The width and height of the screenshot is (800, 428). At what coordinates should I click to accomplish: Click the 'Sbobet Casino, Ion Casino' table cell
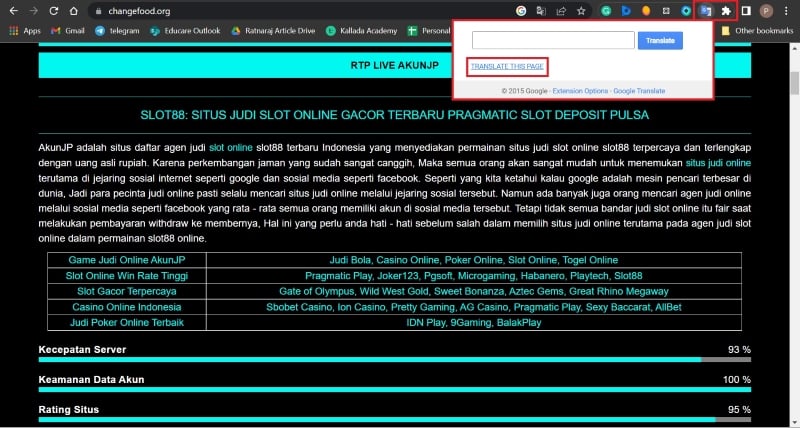click(x=473, y=307)
